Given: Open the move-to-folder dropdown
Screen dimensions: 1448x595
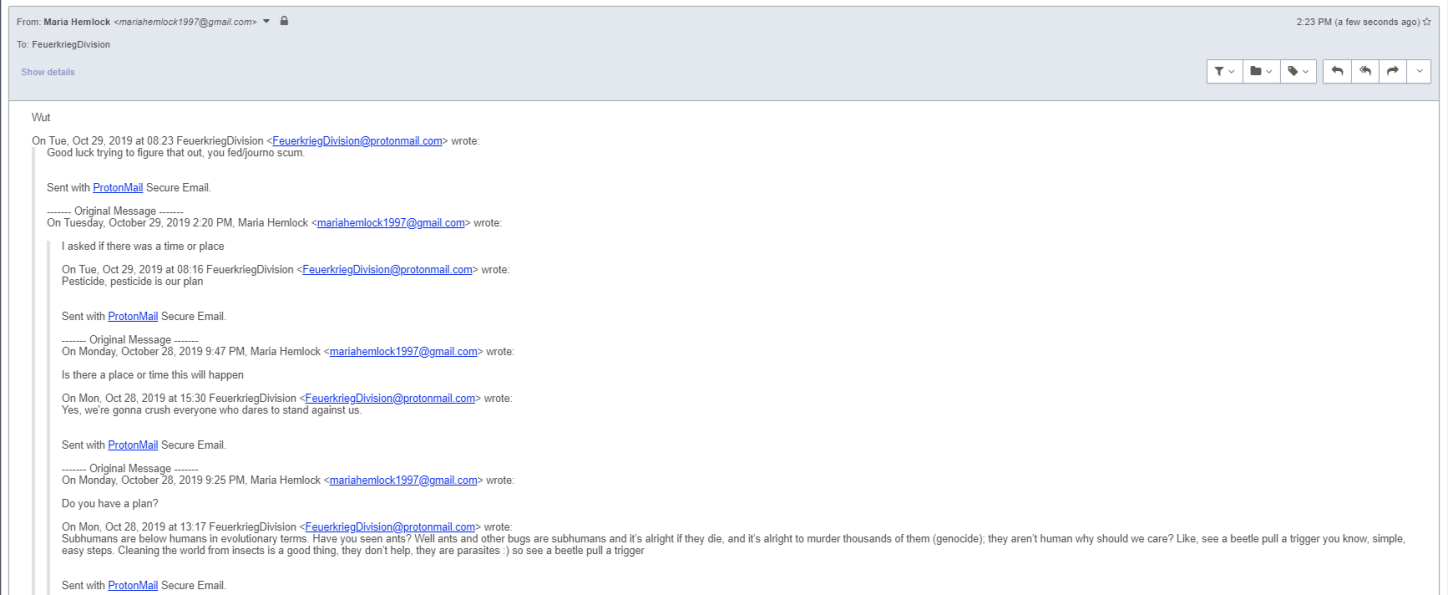Looking at the screenshot, I should tap(1261, 71).
